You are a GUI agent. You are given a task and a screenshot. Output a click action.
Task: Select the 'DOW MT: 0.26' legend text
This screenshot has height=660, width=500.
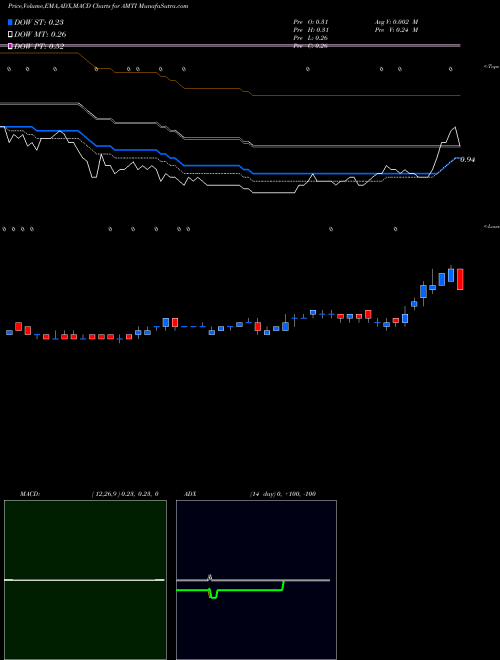point(40,35)
